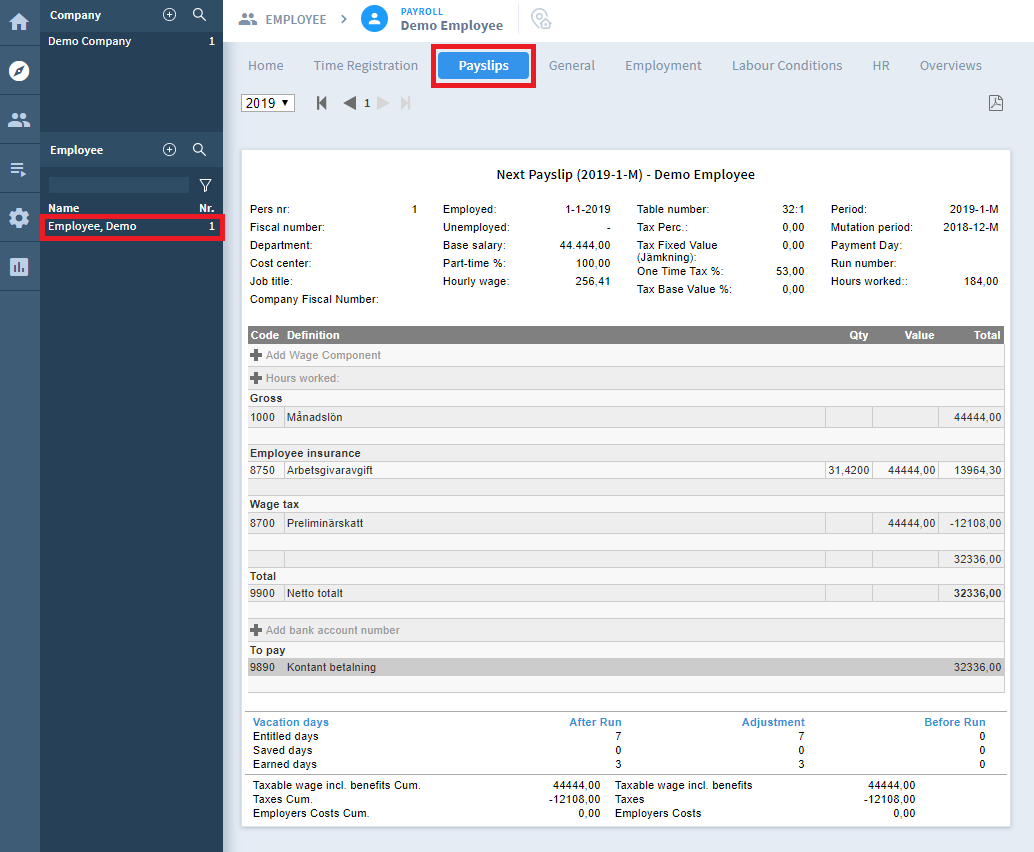Click the employee list filter funnel icon
The width and height of the screenshot is (1034, 852).
[x=205, y=185]
